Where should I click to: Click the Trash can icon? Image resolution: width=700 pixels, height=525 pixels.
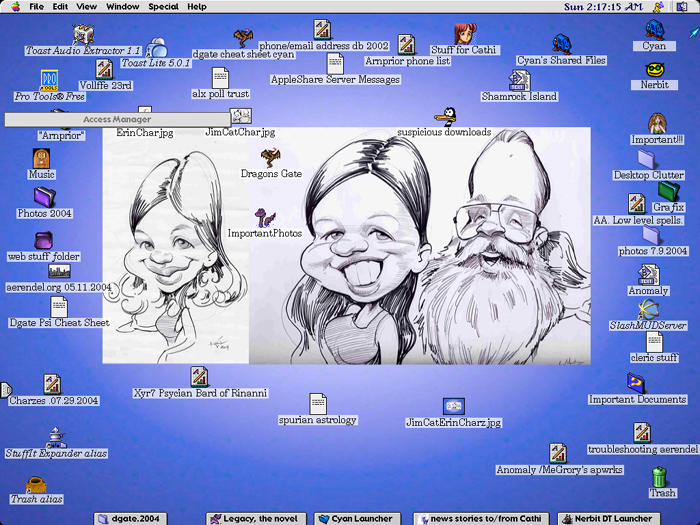point(661,476)
